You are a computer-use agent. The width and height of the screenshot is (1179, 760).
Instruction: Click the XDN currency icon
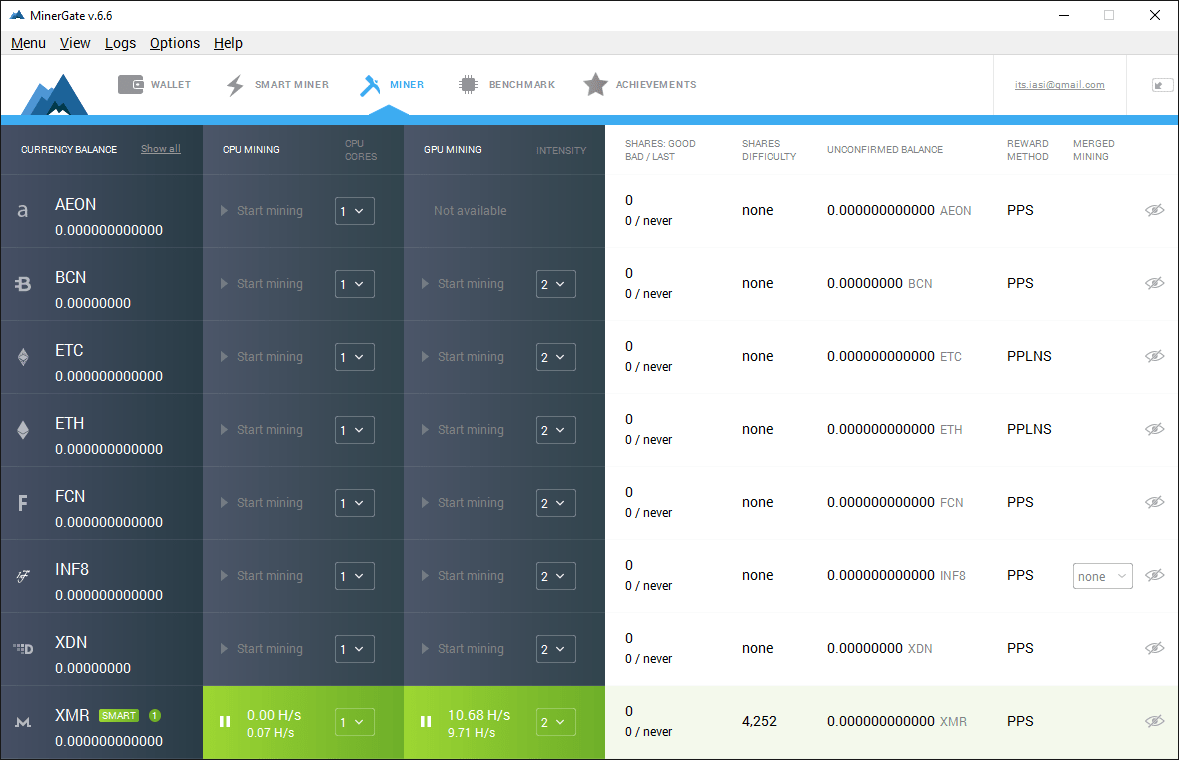point(23,649)
